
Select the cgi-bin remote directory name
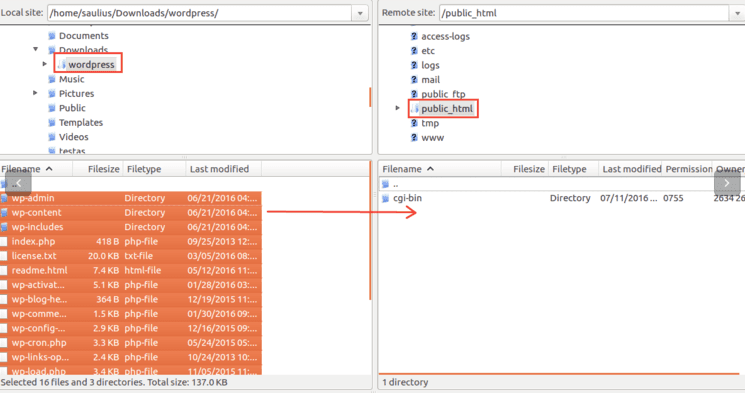[x=407, y=198]
